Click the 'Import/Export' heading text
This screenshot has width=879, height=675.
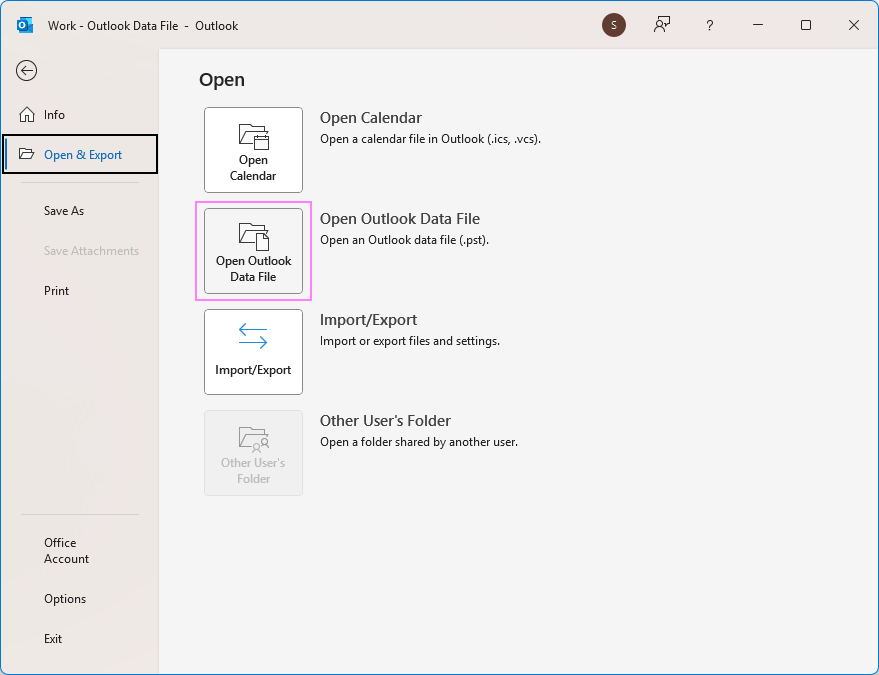click(368, 320)
